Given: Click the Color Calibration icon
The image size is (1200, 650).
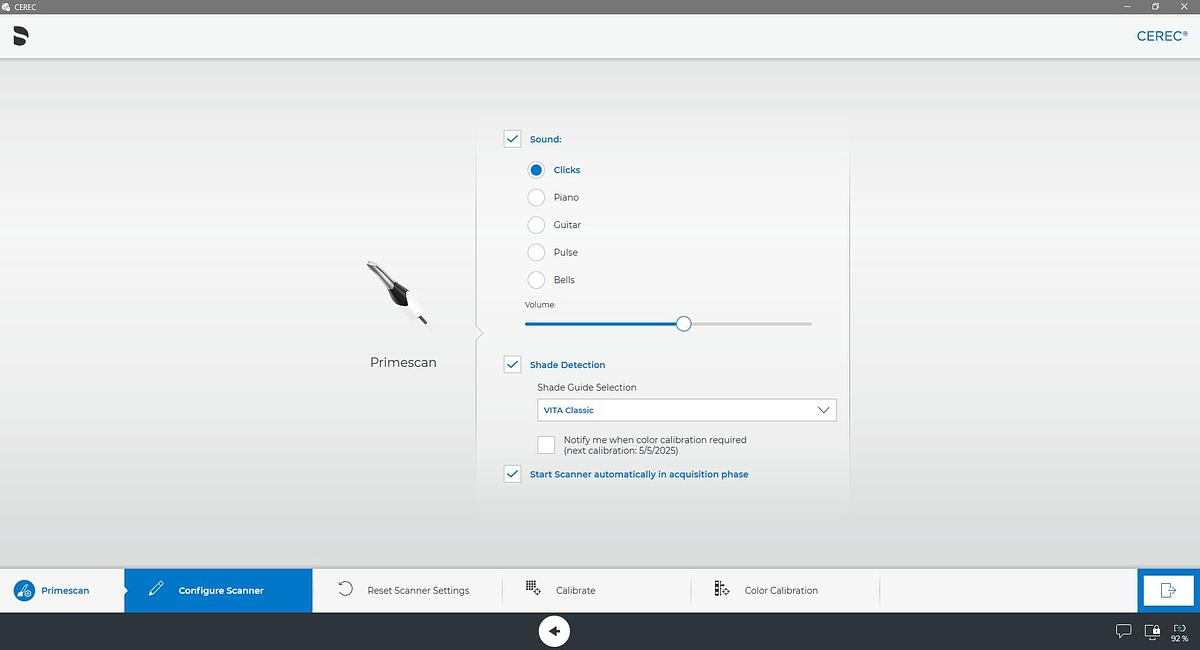Looking at the screenshot, I should pyautogui.click(x=722, y=589).
